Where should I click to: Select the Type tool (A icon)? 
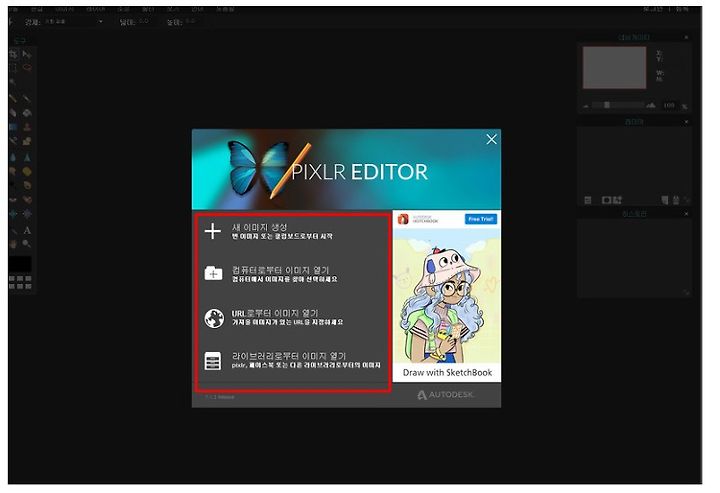(x=27, y=230)
